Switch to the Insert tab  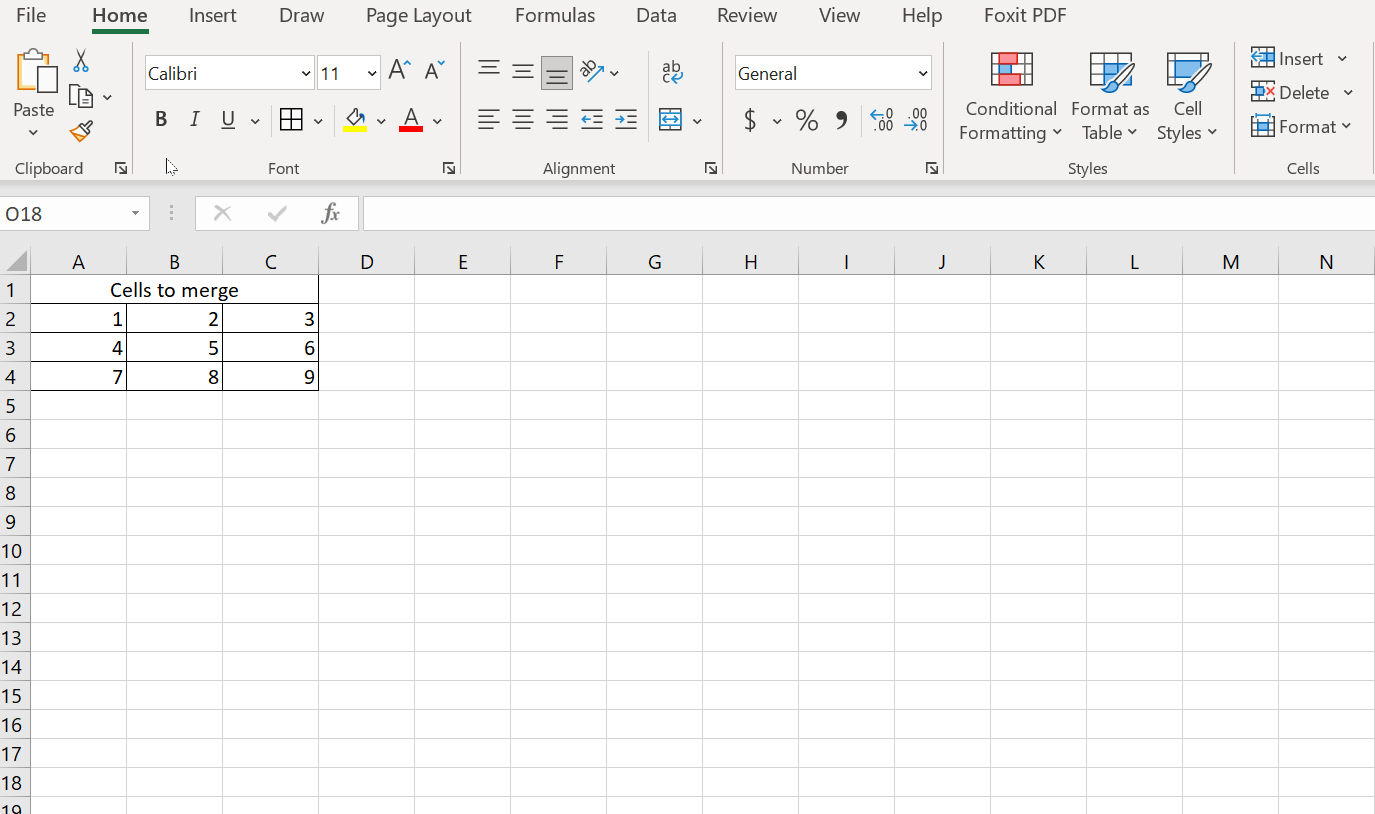pos(213,15)
